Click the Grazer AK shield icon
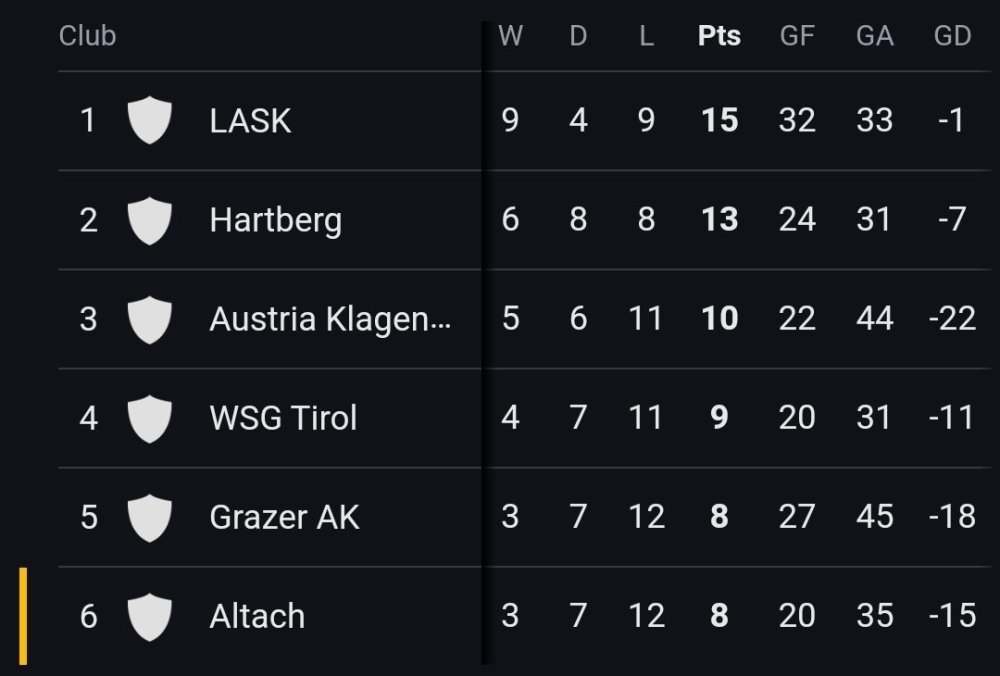 (150, 517)
